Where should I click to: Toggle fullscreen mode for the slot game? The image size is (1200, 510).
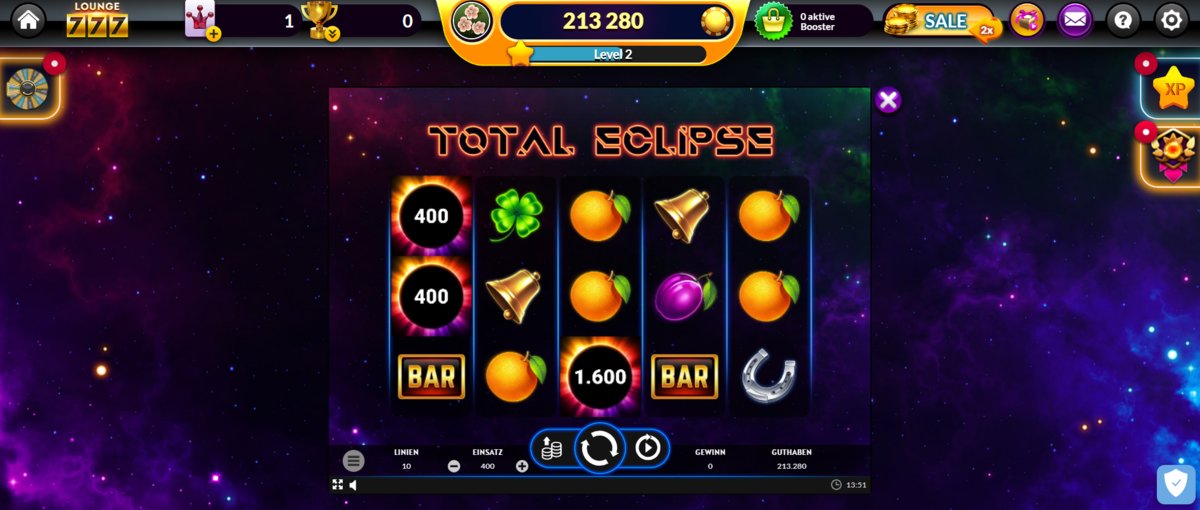point(338,485)
